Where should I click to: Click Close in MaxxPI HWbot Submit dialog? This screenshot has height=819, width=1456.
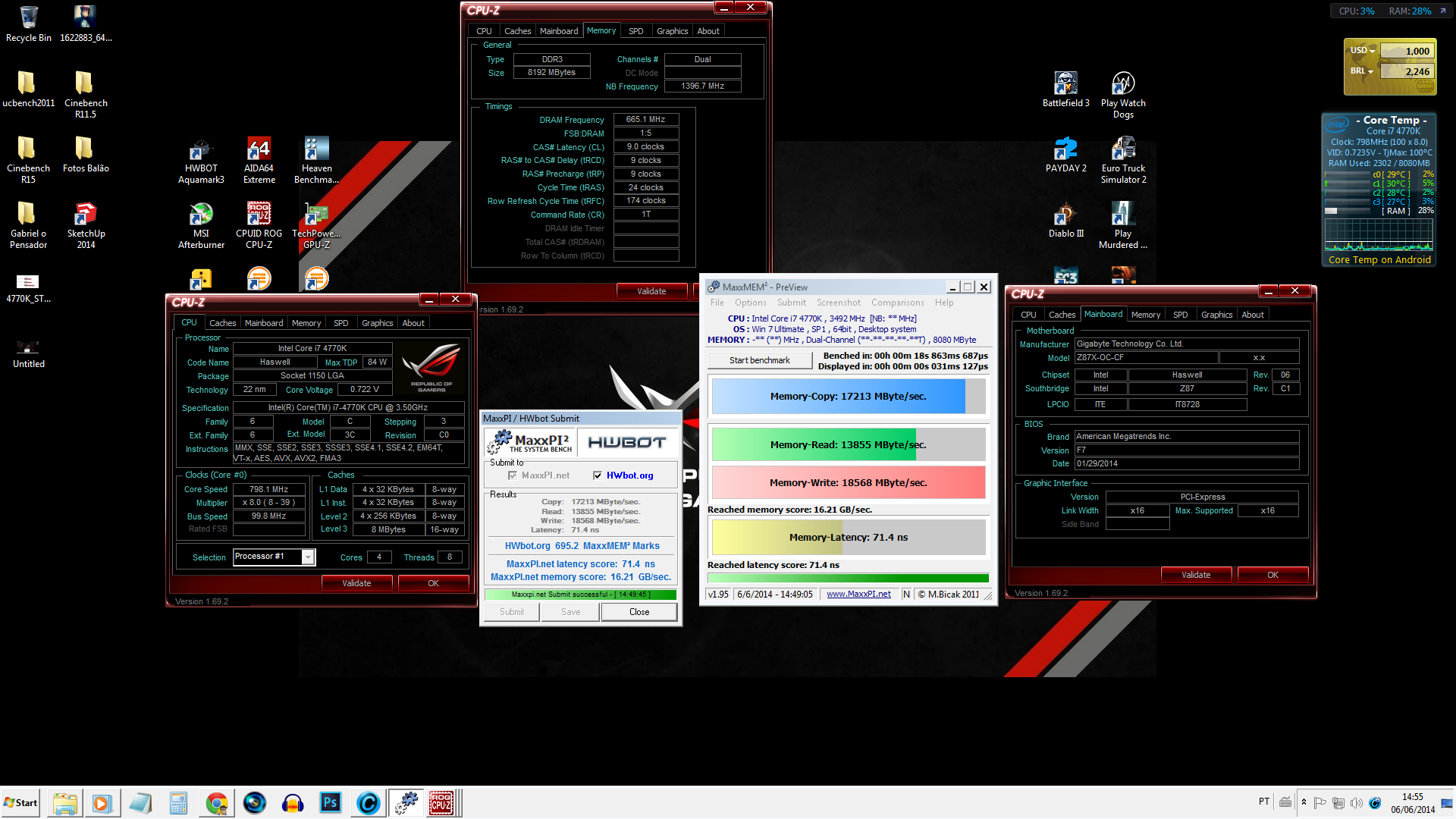[639, 612]
